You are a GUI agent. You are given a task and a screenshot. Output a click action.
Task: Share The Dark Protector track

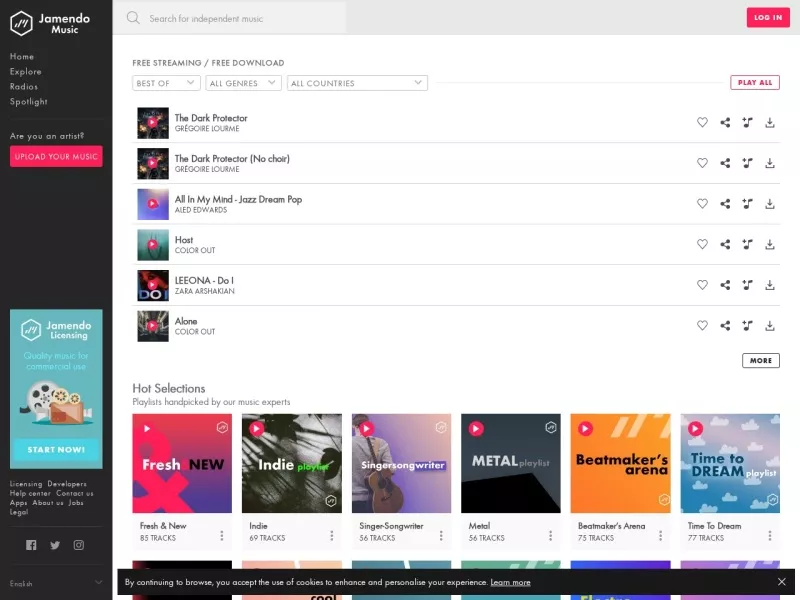point(725,122)
